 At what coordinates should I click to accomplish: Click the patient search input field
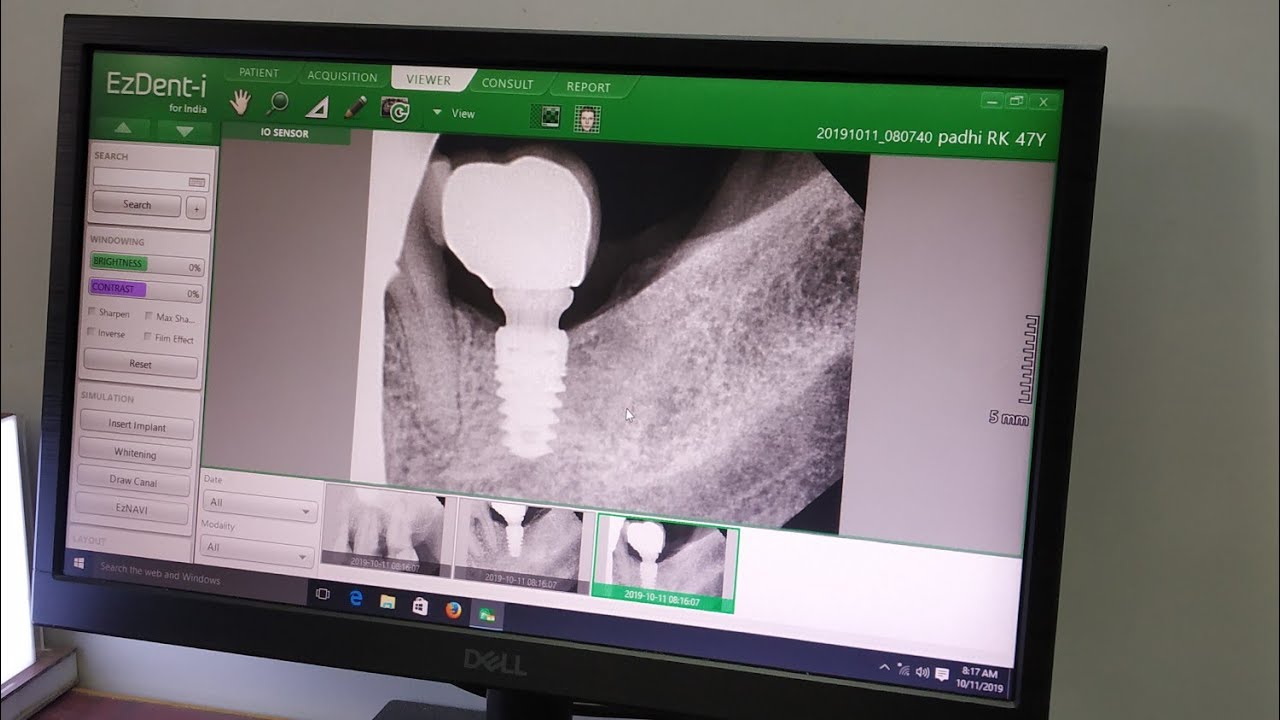(x=149, y=180)
